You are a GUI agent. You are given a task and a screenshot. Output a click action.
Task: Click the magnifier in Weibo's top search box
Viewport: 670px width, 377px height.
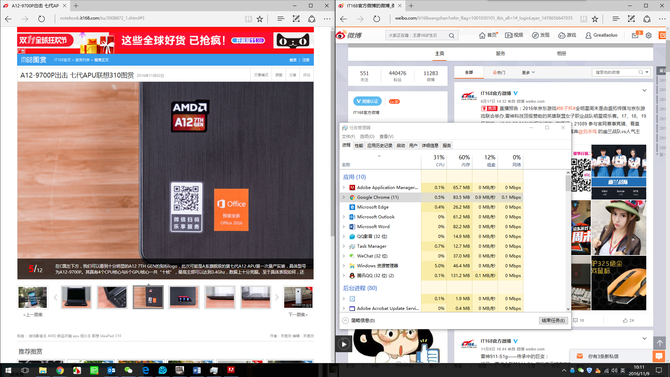click(452, 35)
